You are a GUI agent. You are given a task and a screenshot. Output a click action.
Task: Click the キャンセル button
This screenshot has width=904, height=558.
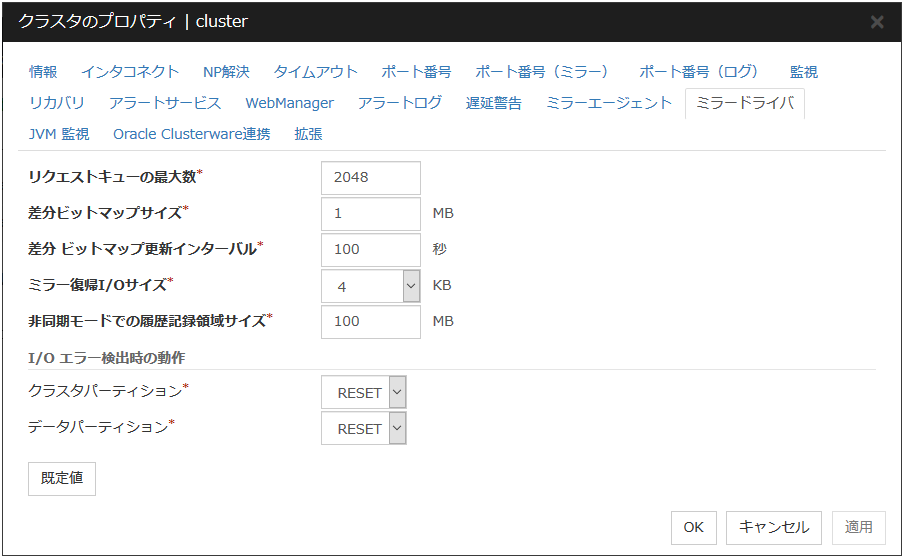774,527
